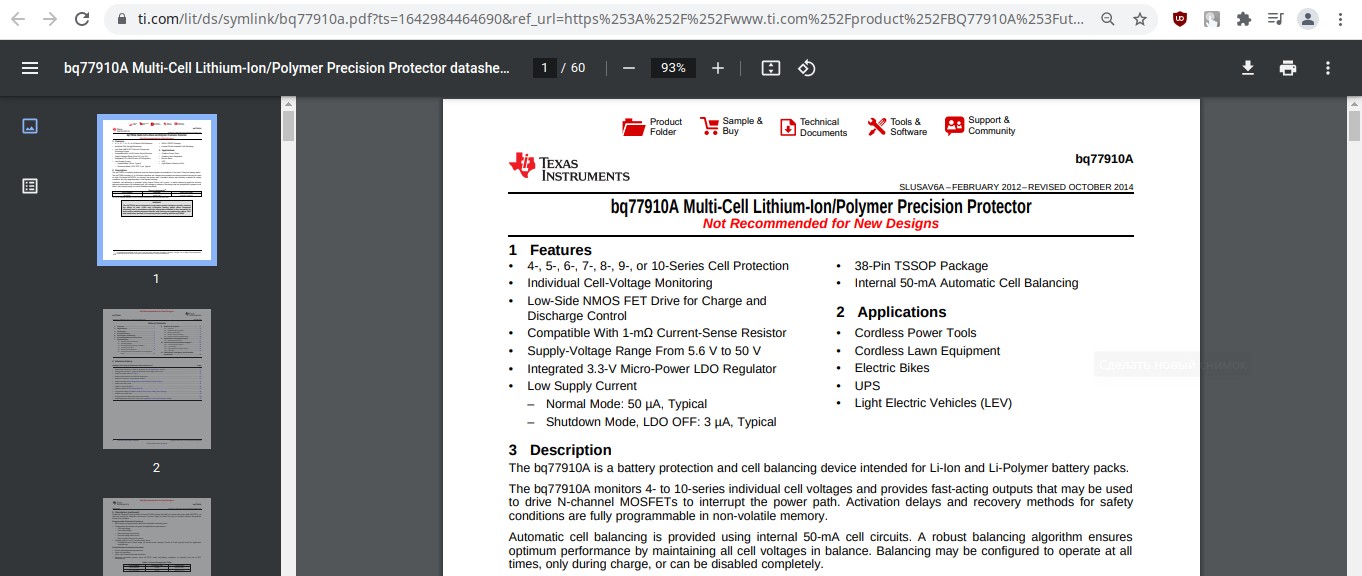Viewport: 1362px width, 576px height.
Task: View site security lock info
Action: pos(122,19)
